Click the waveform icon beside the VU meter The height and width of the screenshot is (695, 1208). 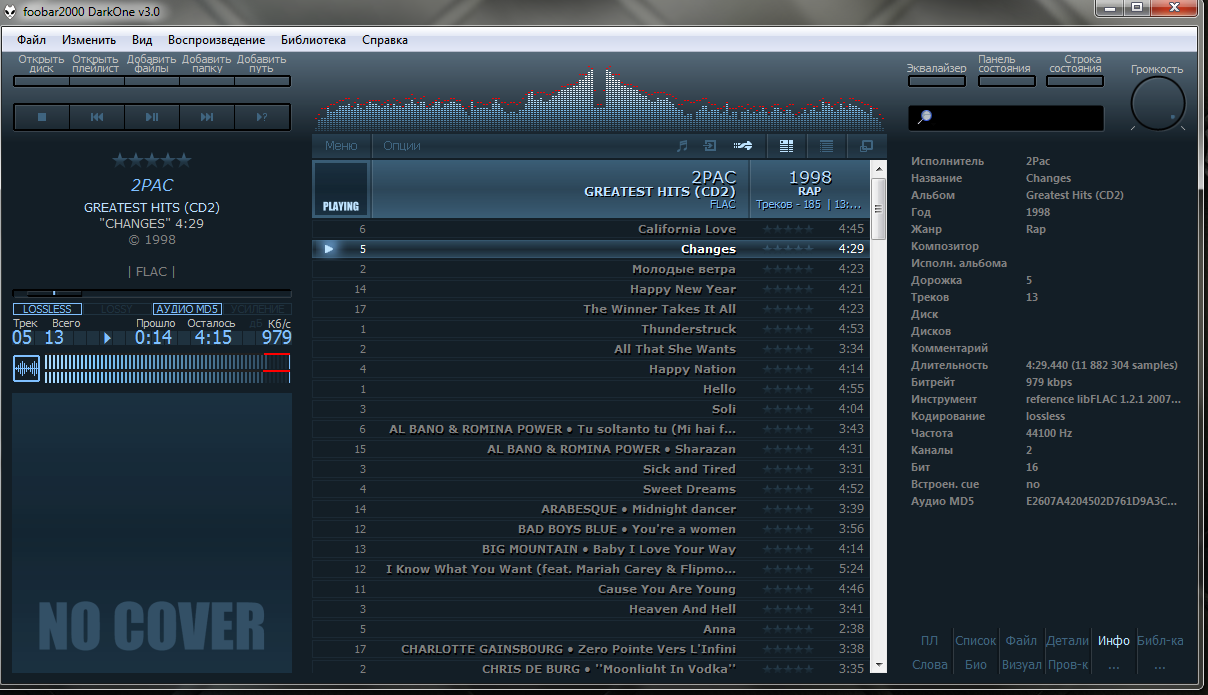(x=27, y=369)
